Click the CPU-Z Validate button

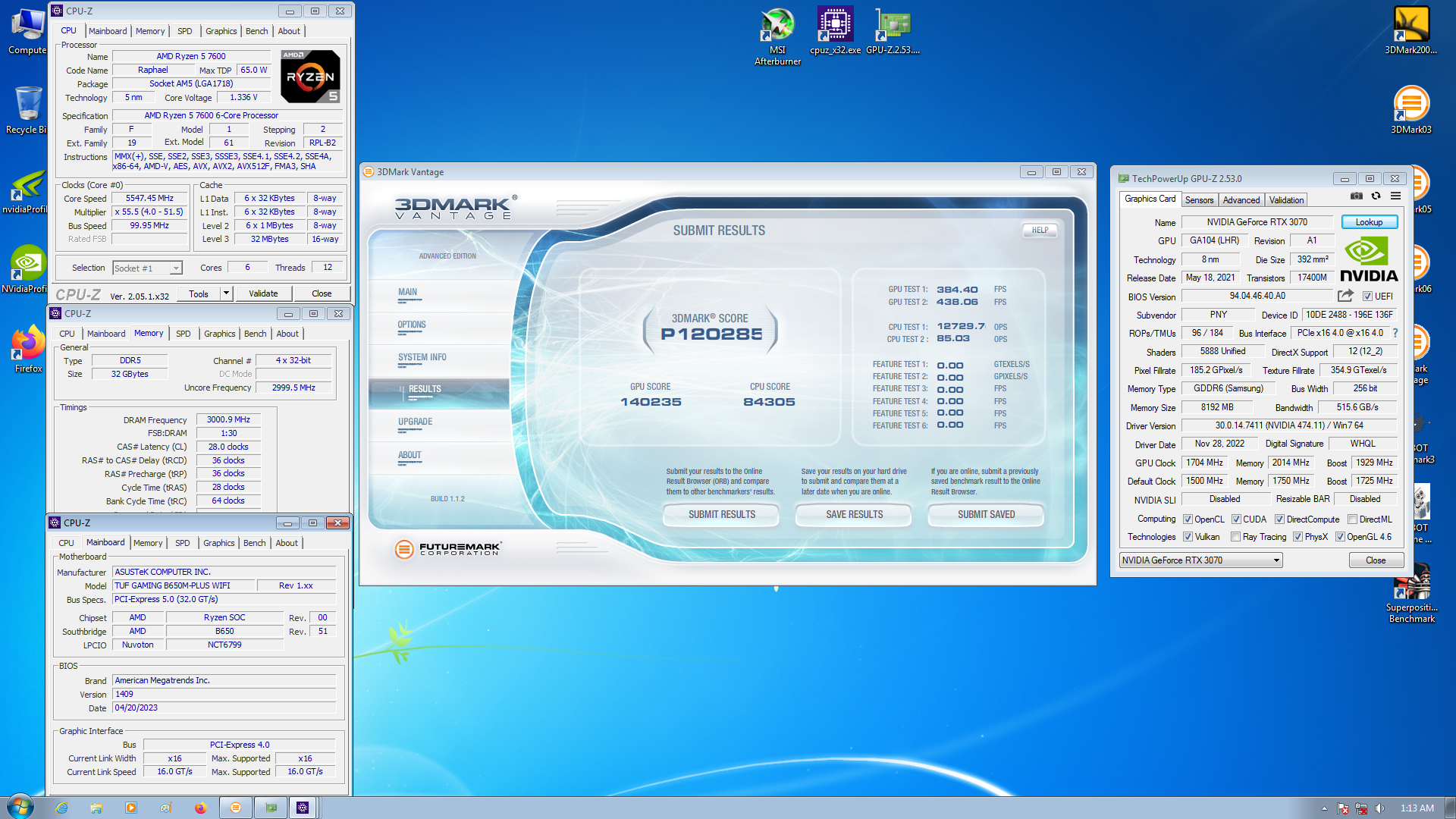tap(263, 293)
